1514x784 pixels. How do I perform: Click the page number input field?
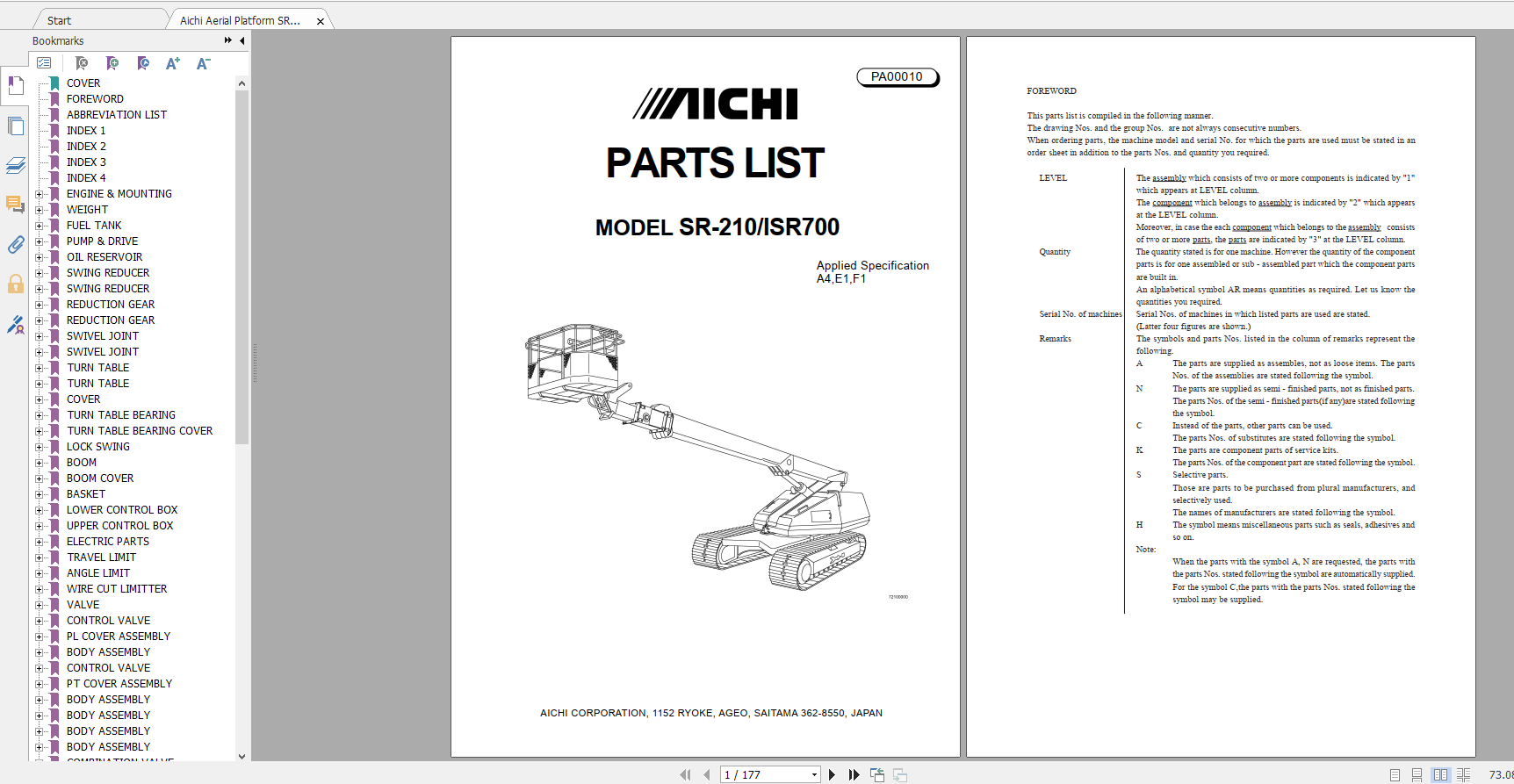point(764,774)
